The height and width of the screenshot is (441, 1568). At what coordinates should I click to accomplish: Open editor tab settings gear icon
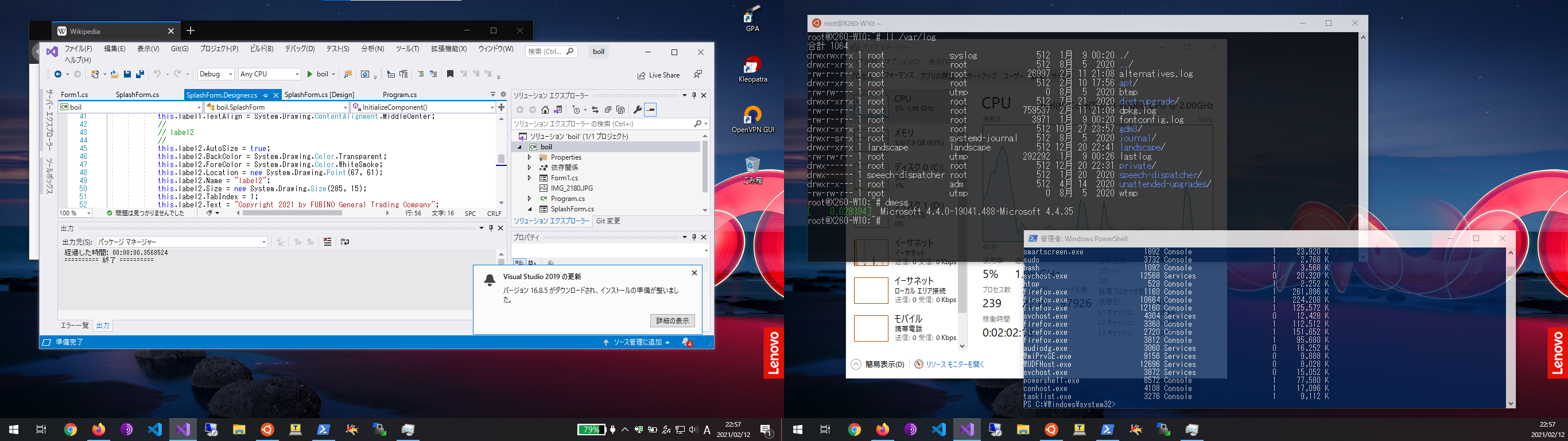[503, 94]
